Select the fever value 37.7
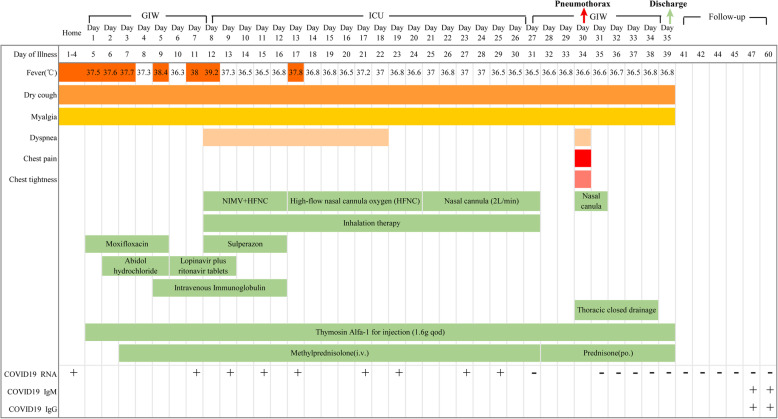The image size is (778, 419). coord(127,72)
